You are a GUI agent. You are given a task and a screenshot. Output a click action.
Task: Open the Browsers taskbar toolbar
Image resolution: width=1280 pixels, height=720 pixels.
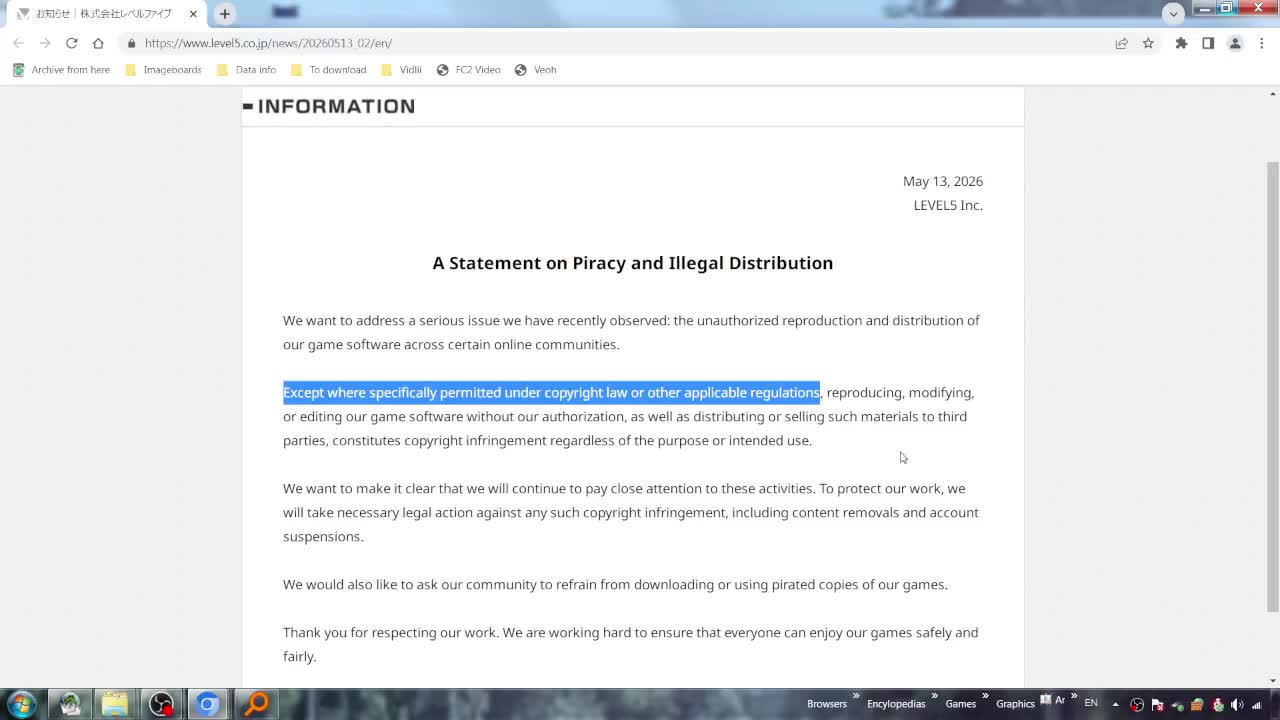click(x=827, y=704)
